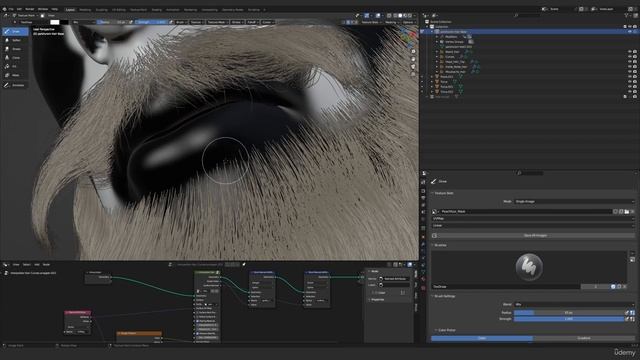Open the outliner filter funnel
Screen dimensions: 640x360
tap(627, 16)
